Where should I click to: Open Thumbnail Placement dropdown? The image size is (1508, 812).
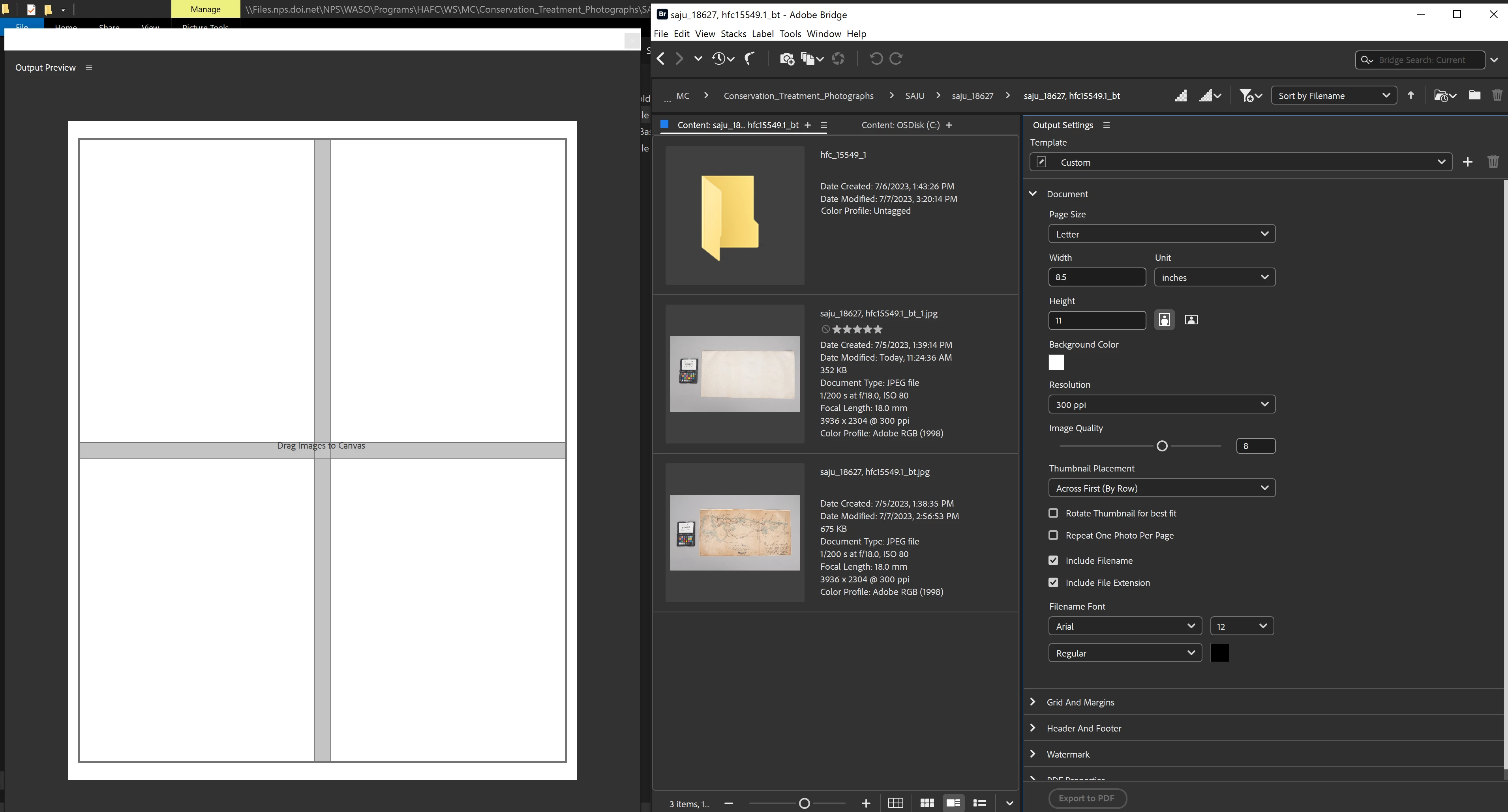pos(1161,488)
